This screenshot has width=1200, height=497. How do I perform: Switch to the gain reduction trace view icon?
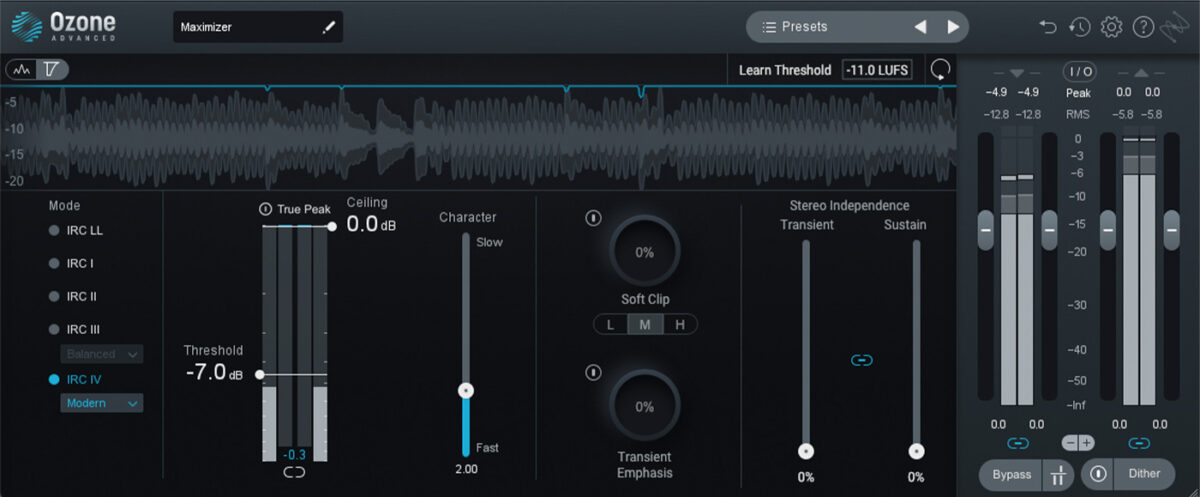pyautogui.click(x=52, y=69)
